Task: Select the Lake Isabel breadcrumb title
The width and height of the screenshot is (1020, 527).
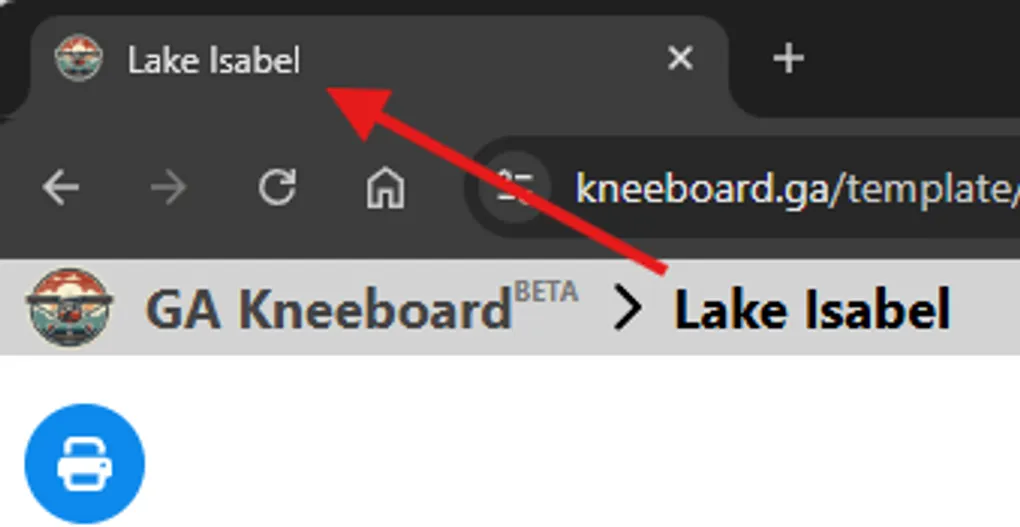Action: [811, 310]
